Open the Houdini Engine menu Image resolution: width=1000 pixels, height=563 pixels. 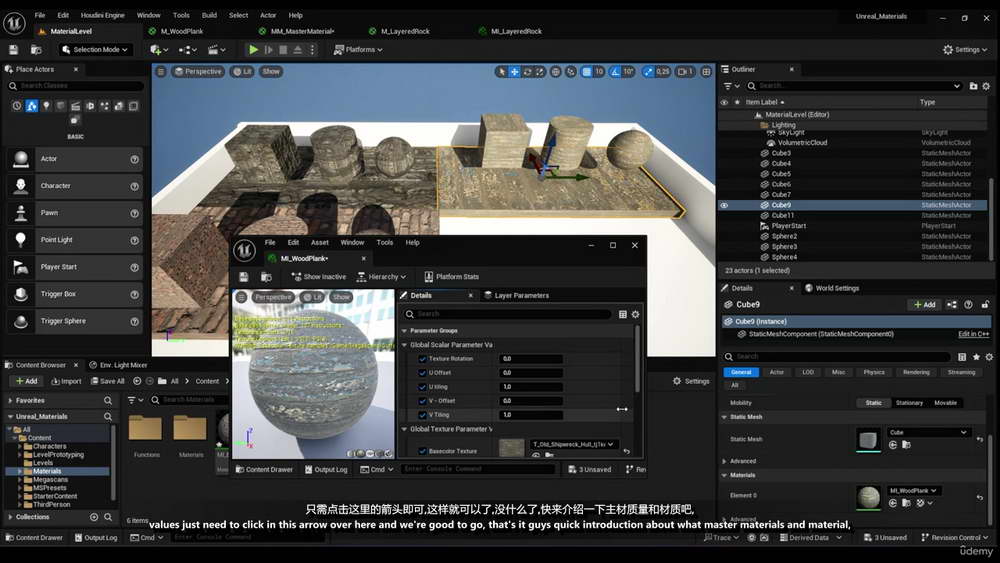(103, 15)
